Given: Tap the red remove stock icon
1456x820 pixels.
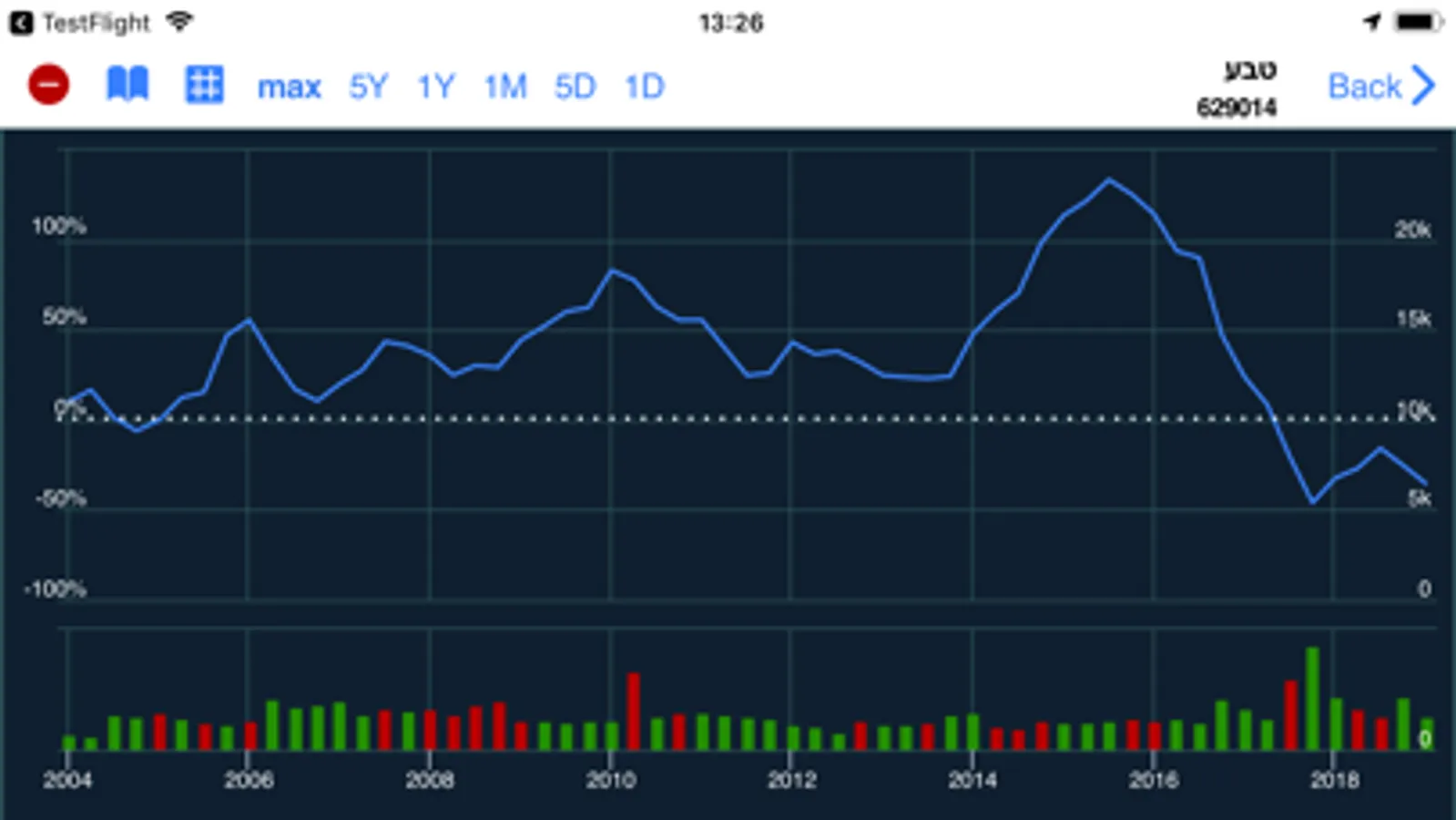Looking at the screenshot, I should (x=48, y=85).
